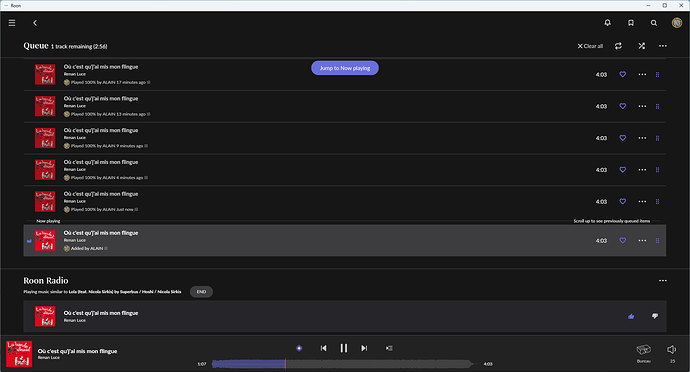
Task: Click the Roon Radio sparkle icon in player
Action: 299,348
